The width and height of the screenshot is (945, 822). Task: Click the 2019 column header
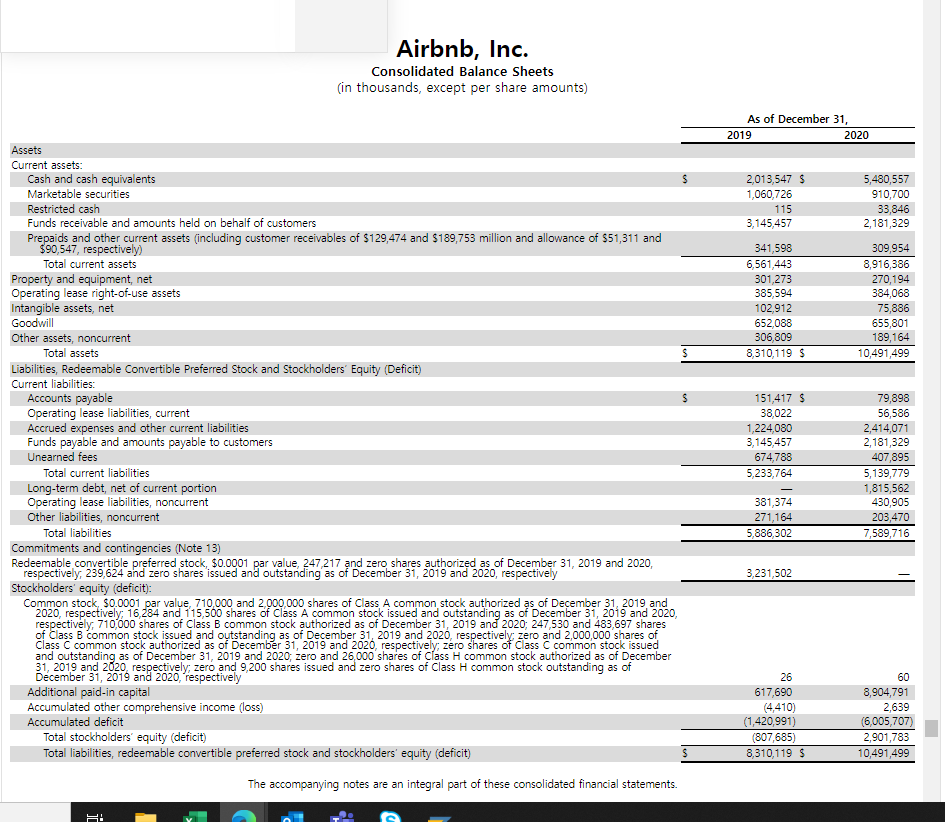pos(739,135)
